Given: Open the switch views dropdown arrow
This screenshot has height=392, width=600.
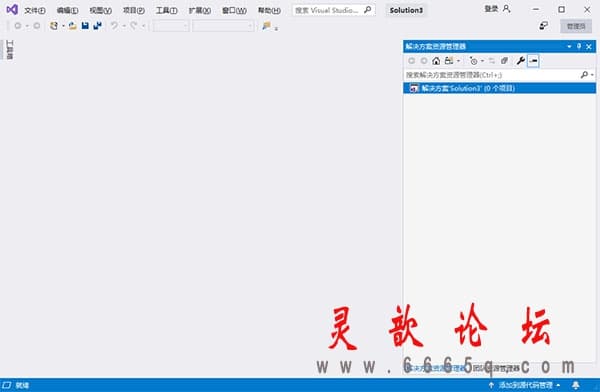Looking at the screenshot, I should (x=458, y=61).
